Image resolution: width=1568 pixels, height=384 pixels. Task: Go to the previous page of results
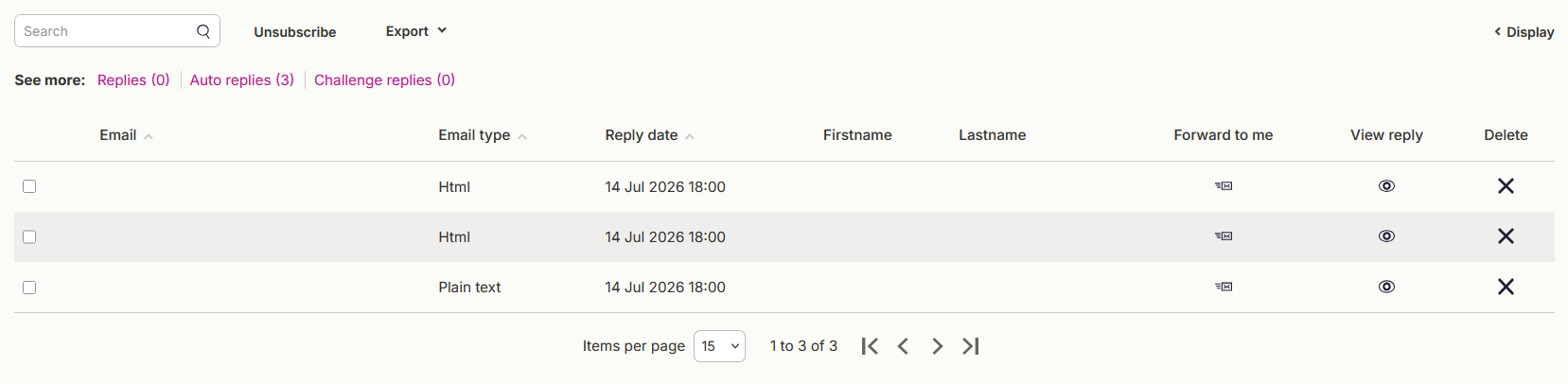[x=903, y=346]
